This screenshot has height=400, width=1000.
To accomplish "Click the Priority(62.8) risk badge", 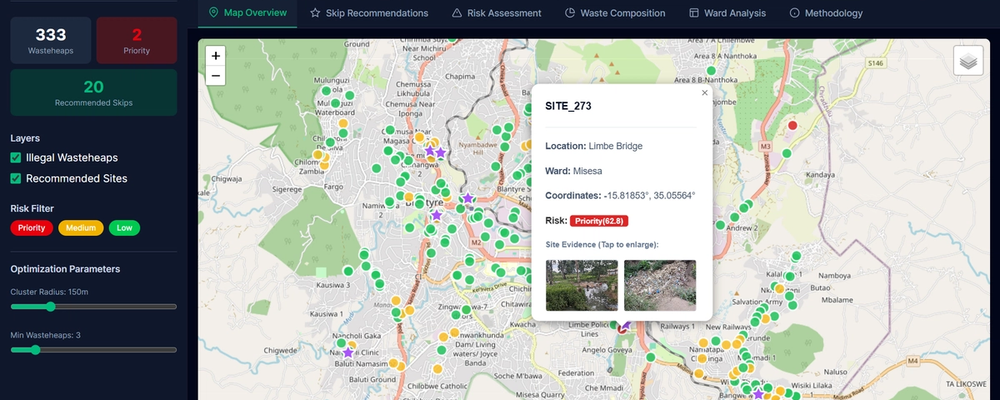I will 599,221.
